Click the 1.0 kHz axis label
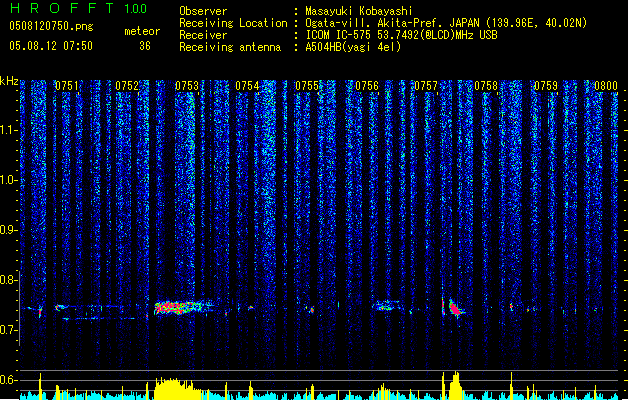This screenshot has height=400, width=629. coord(7,180)
